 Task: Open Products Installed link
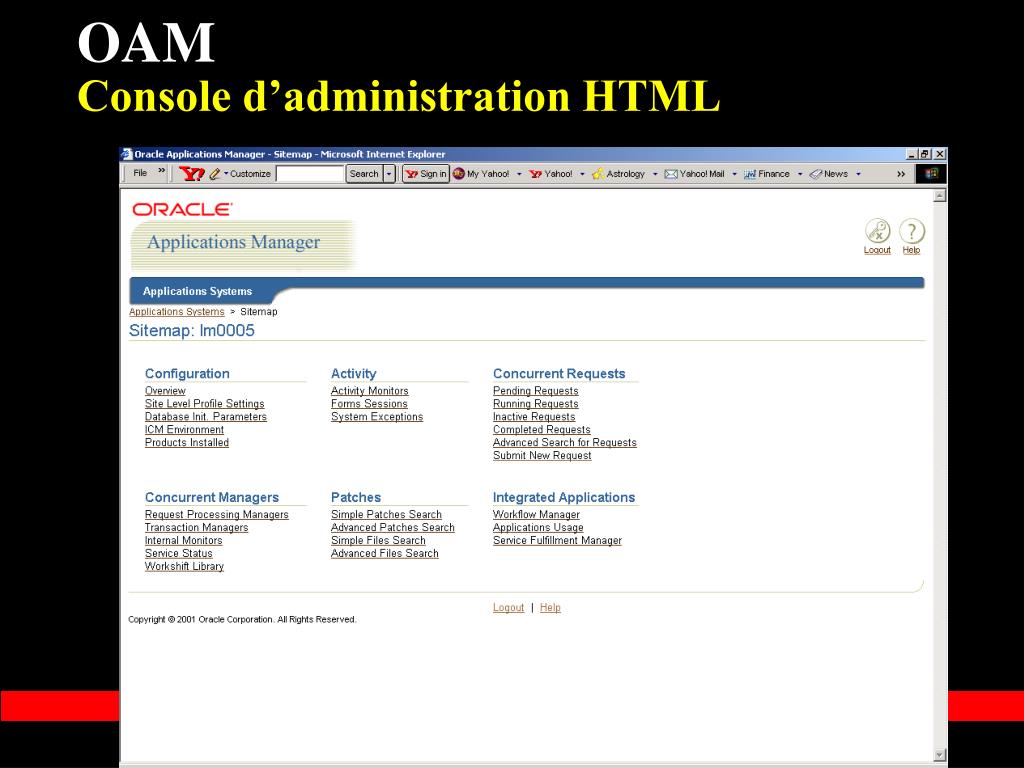pos(187,443)
